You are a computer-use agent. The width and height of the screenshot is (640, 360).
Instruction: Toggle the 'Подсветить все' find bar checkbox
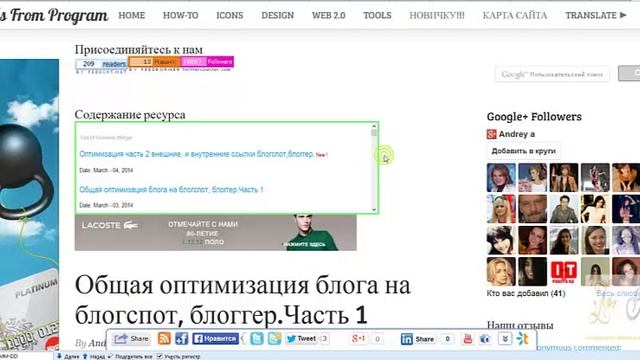click(110, 356)
